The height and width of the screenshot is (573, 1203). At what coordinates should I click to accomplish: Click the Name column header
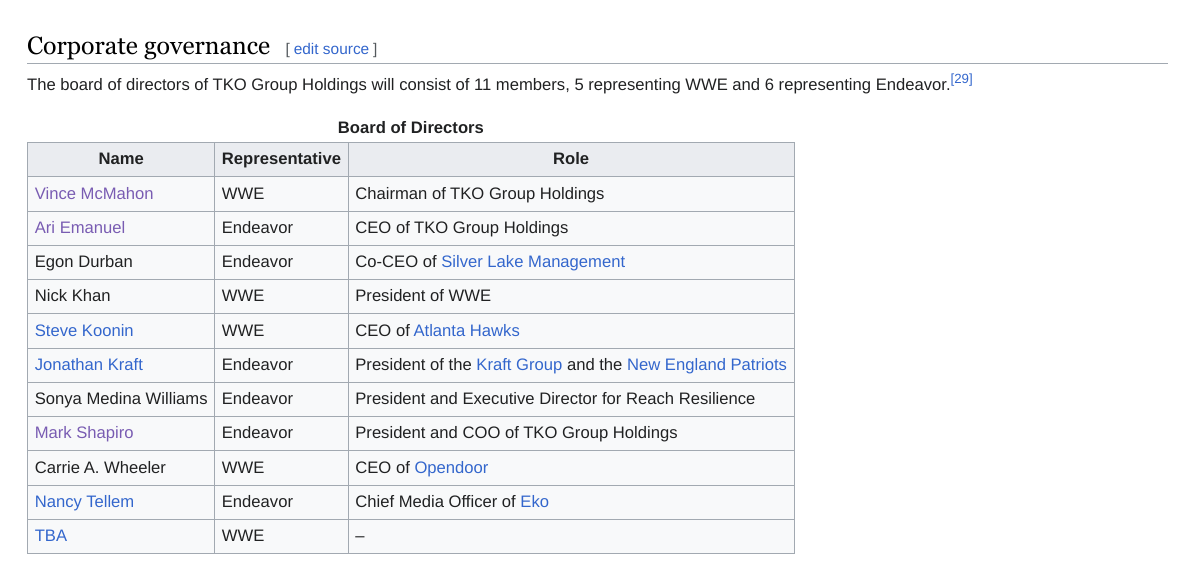click(x=121, y=158)
